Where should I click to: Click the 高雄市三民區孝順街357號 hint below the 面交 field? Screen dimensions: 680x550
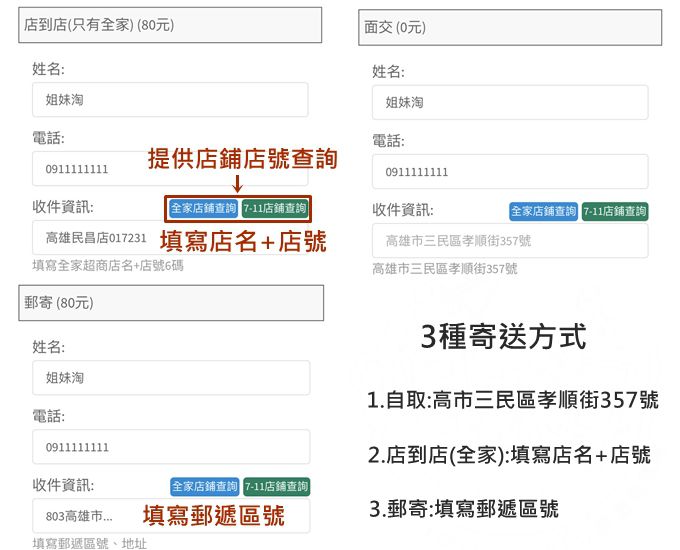(445, 269)
